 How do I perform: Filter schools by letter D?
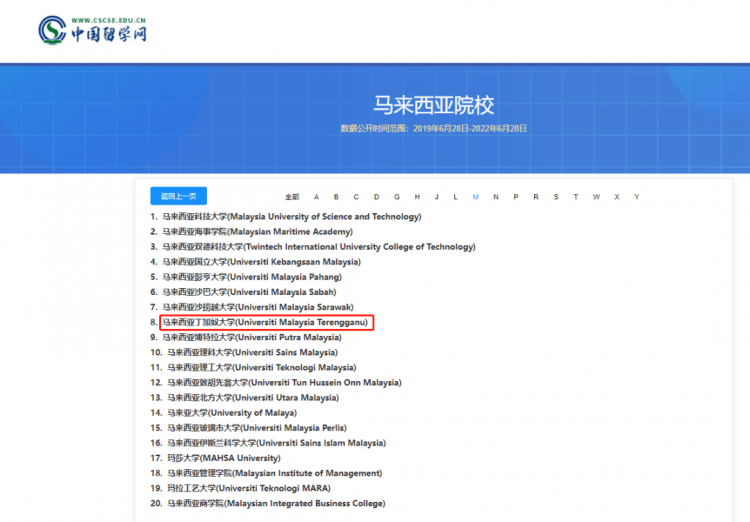point(376,197)
